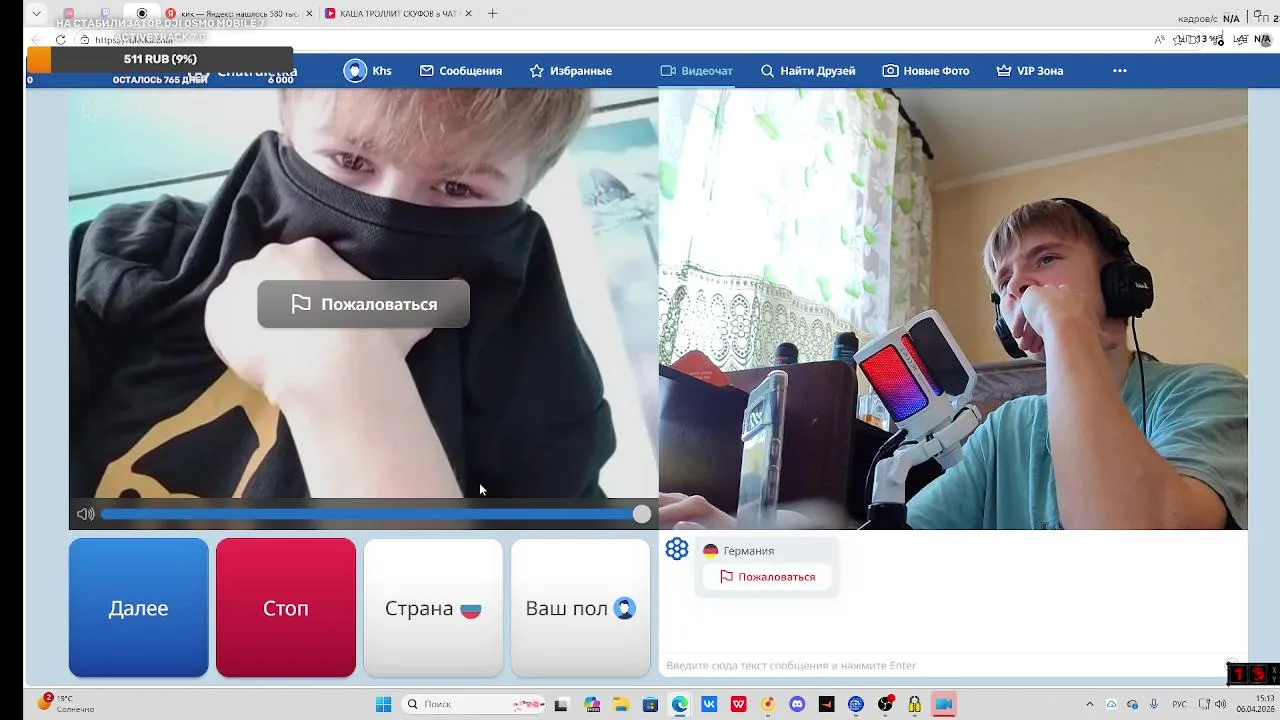Click the red Стоп button
1280x720 pixels.
click(x=286, y=608)
